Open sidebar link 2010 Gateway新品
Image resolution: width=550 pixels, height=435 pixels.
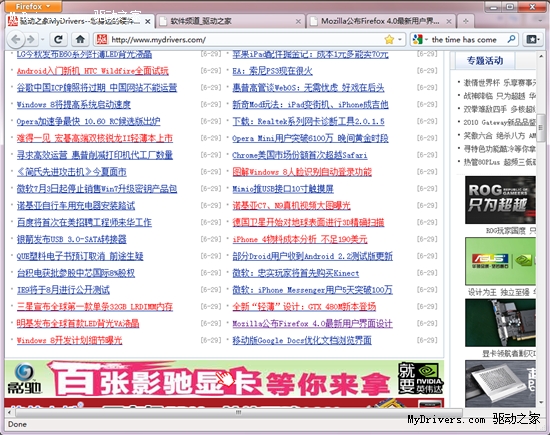click(499, 122)
